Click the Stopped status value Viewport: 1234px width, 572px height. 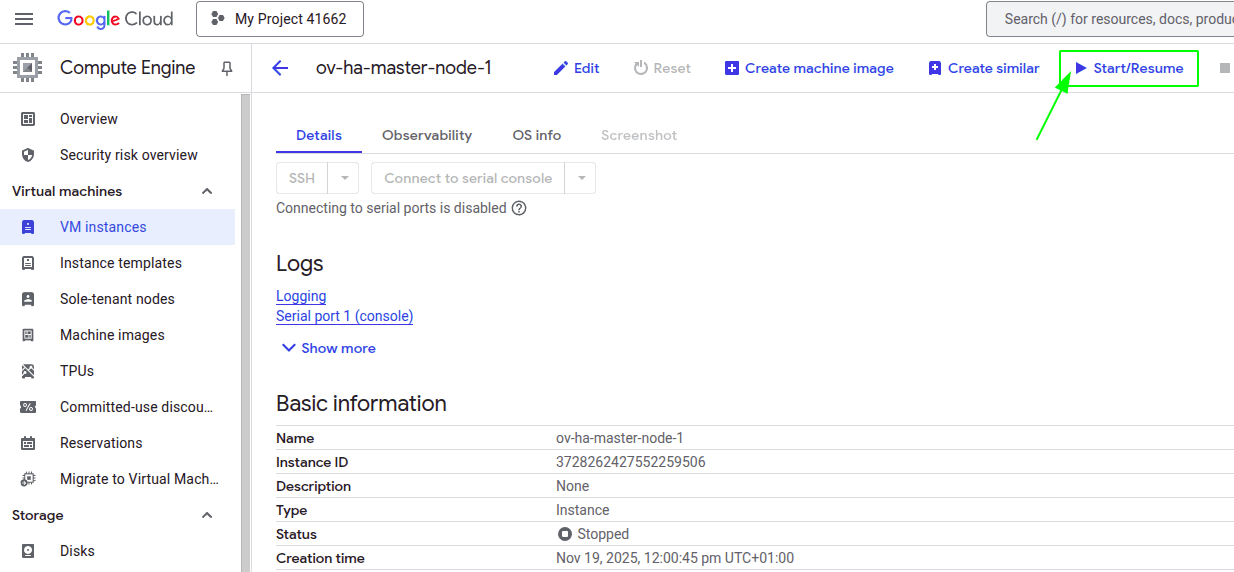pyautogui.click(x=594, y=534)
